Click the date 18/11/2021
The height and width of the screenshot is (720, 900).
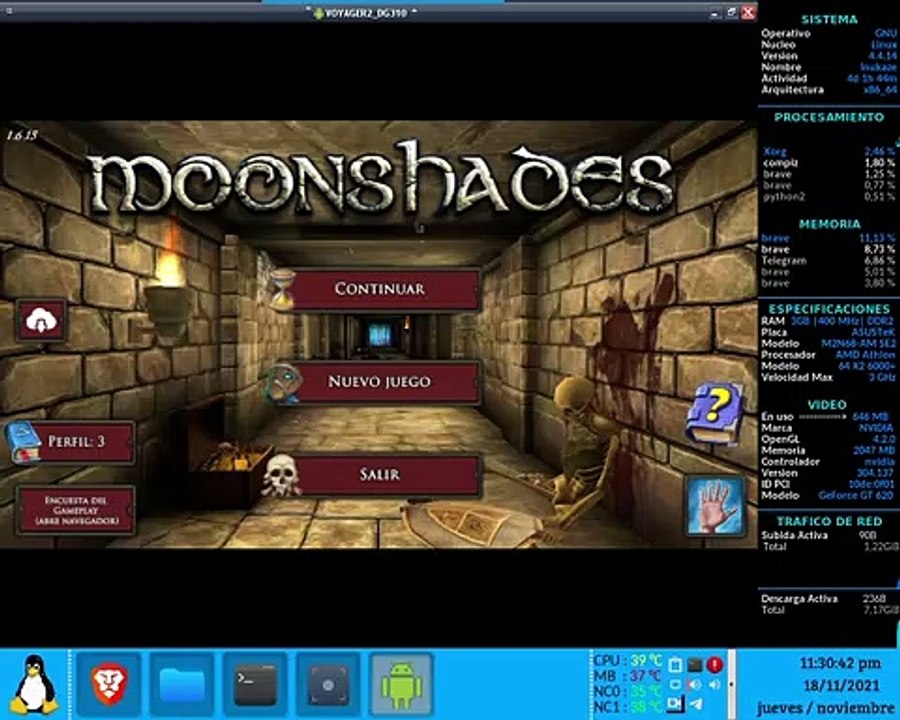pyautogui.click(x=841, y=686)
